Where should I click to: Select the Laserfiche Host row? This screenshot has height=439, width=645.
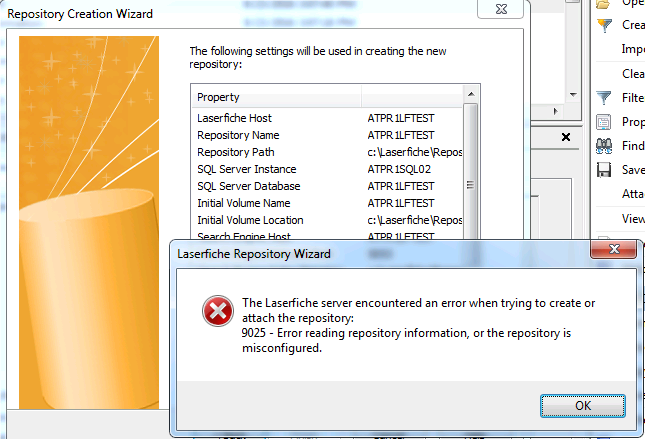click(327, 118)
